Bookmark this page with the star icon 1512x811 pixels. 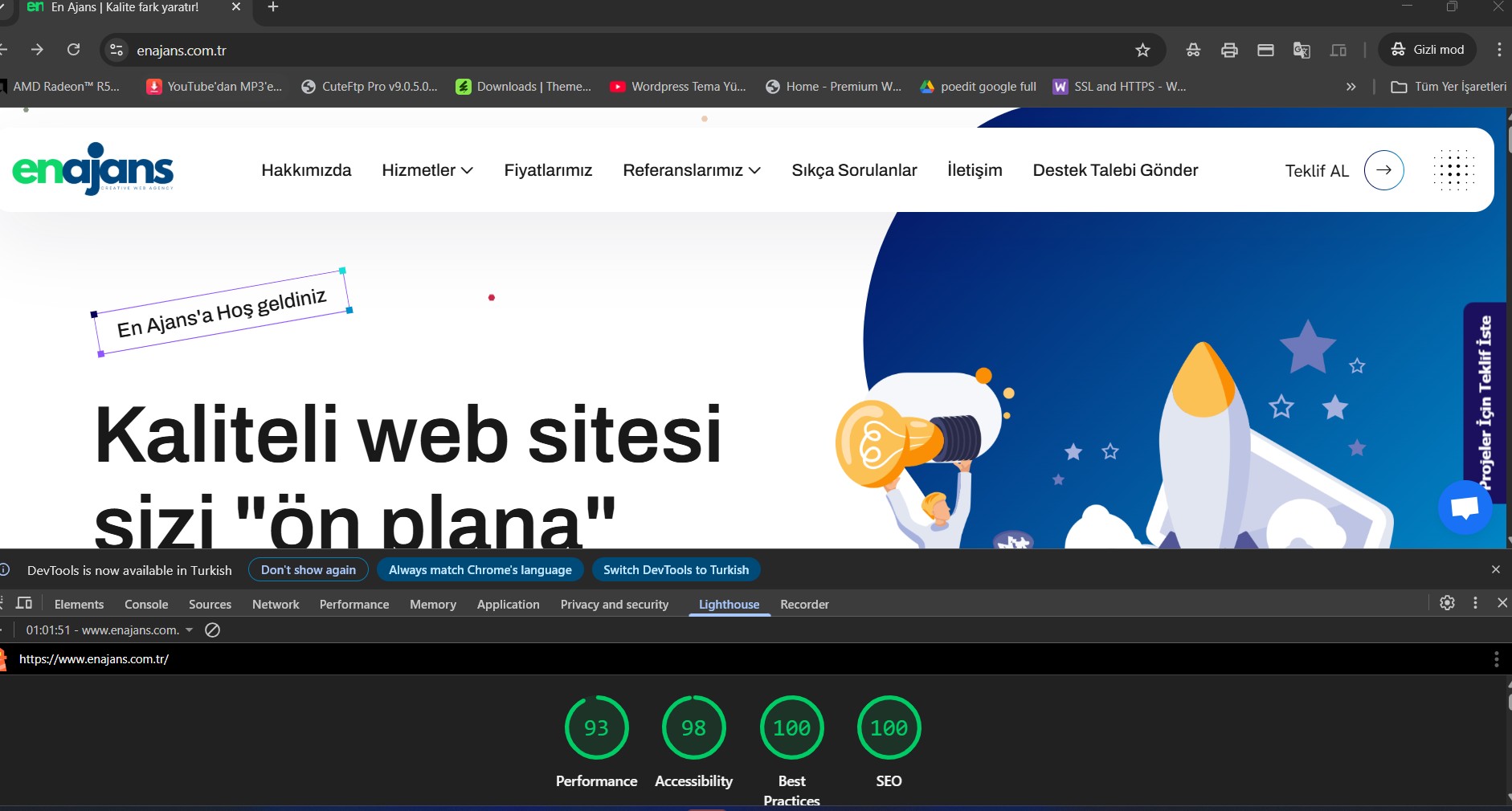1142,50
